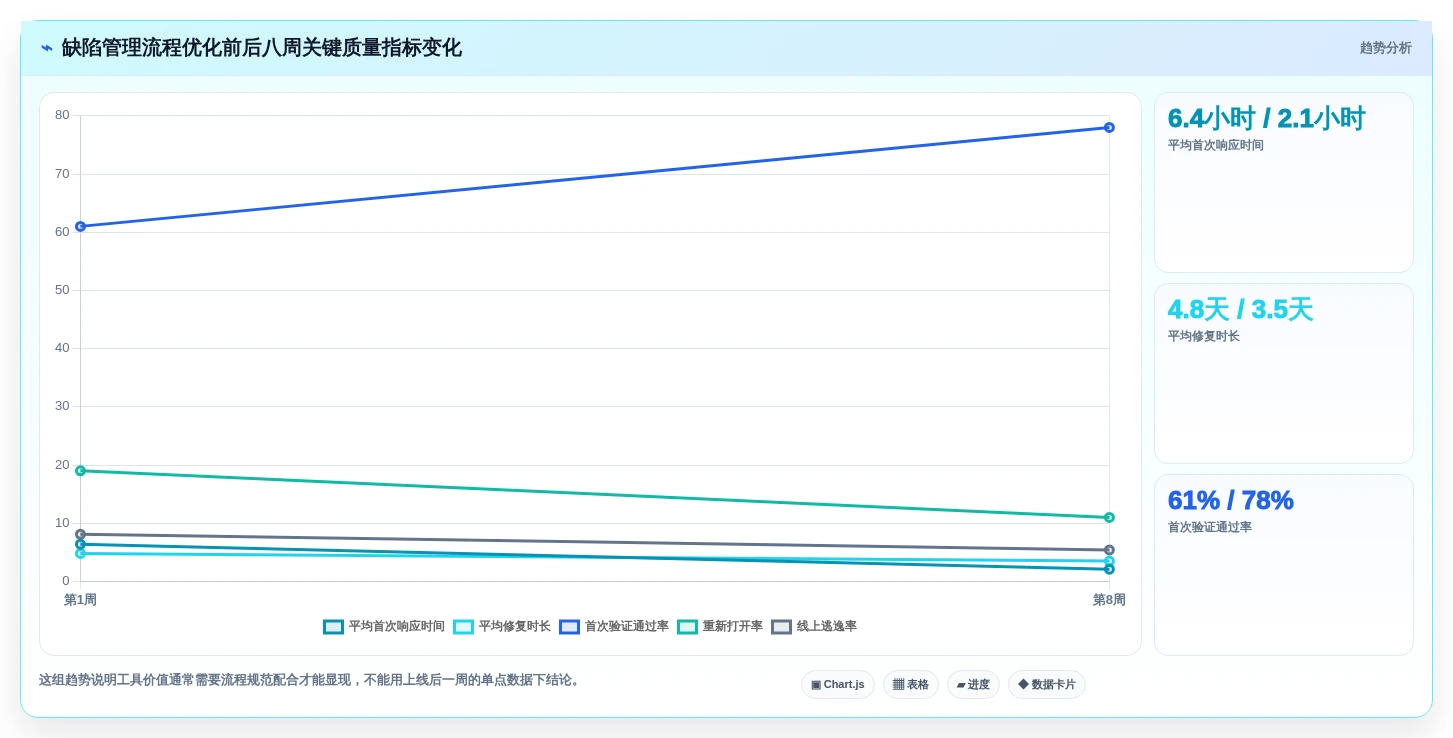The width and height of the screenshot is (1453, 738).
Task: Click the 第8周 axis label
Action: 1109,600
